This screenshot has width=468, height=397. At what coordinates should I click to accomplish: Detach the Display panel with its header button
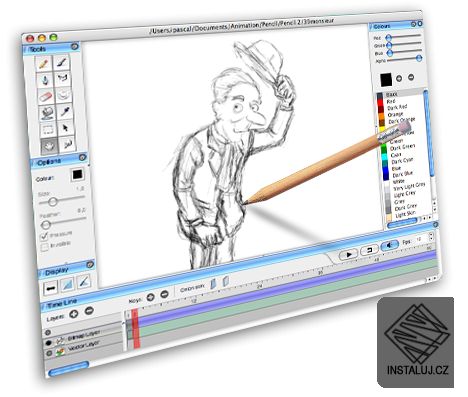click(90, 265)
